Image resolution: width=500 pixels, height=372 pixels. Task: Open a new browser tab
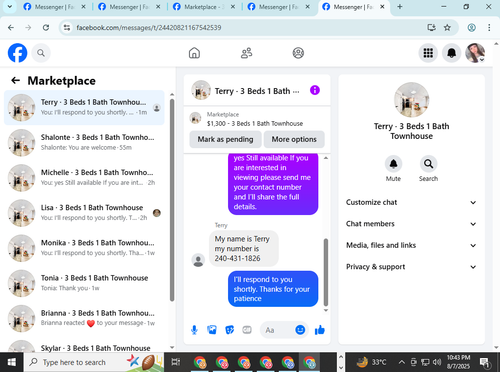click(x=400, y=7)
